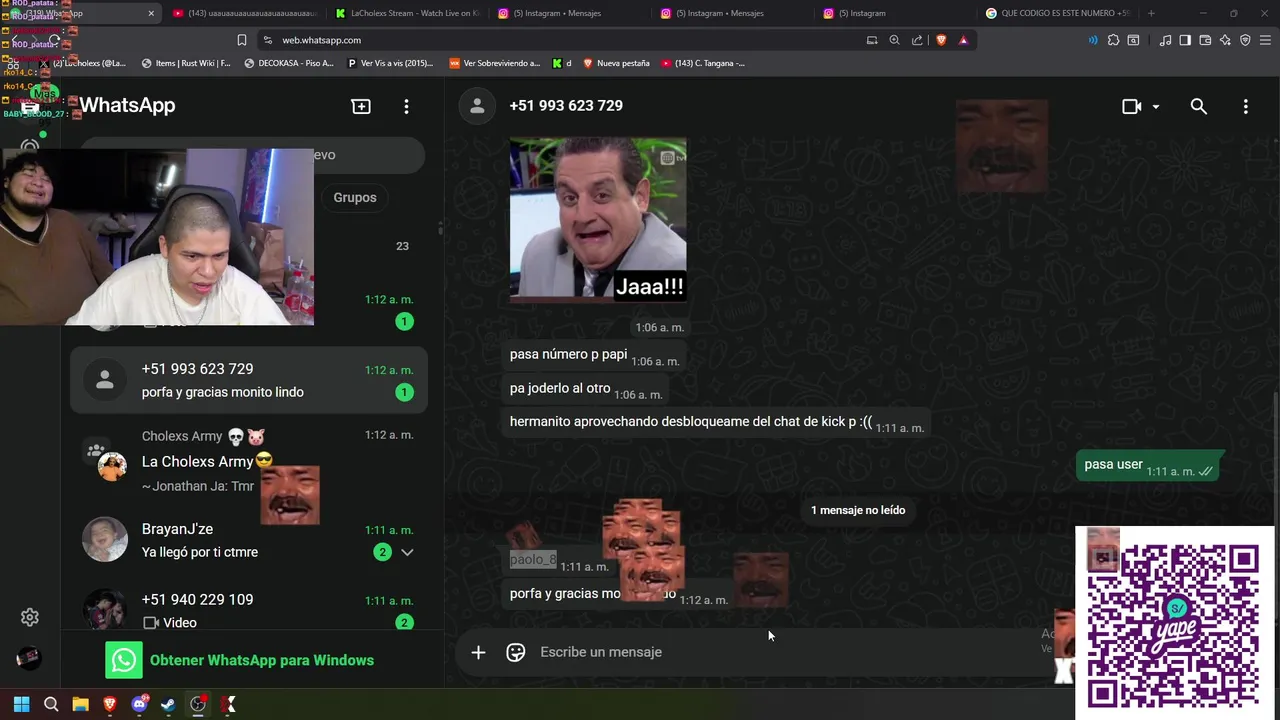This screenshot has height=720, width=1280.
Task: Open the emoji picker
Action: pos(516,652)
